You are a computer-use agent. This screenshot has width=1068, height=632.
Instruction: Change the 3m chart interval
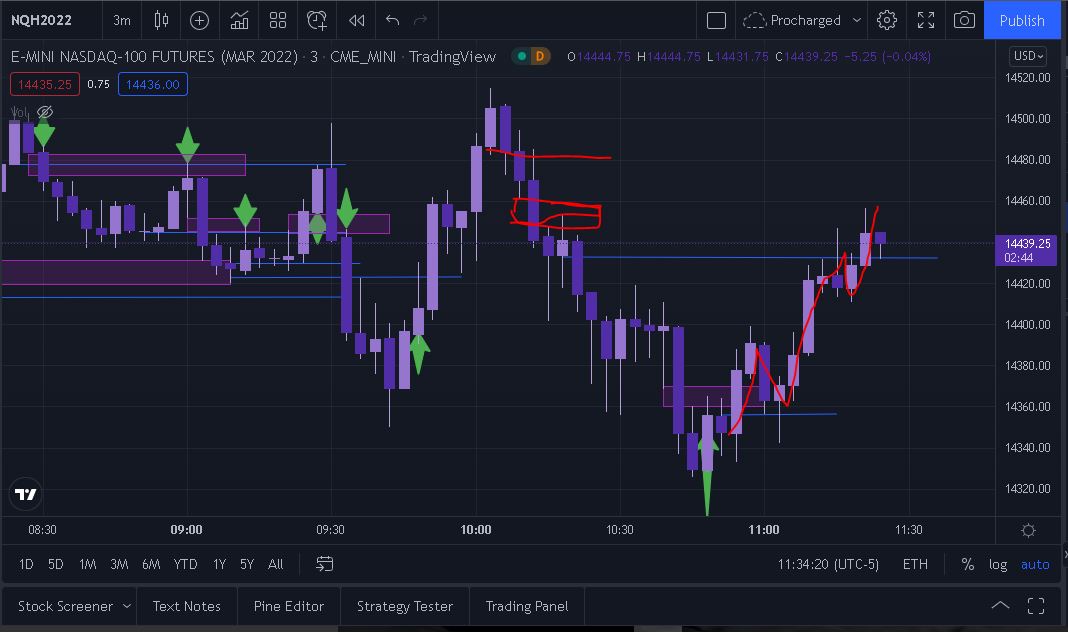point(122,20)
